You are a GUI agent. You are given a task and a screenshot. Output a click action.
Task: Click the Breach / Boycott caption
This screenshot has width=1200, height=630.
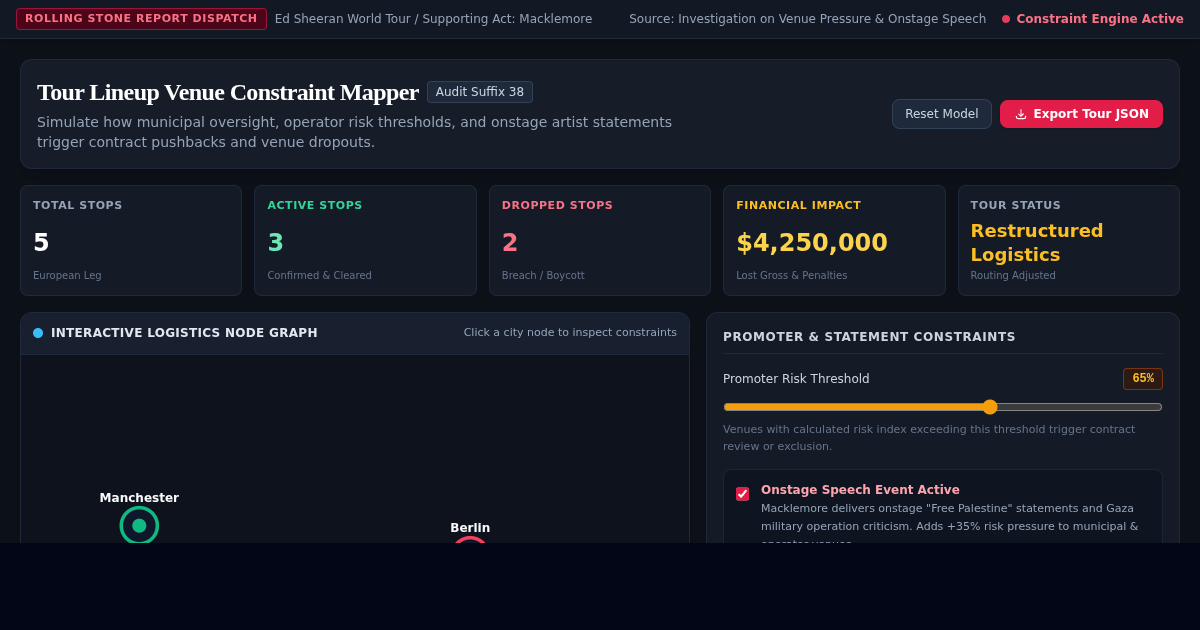pos(543,275)
